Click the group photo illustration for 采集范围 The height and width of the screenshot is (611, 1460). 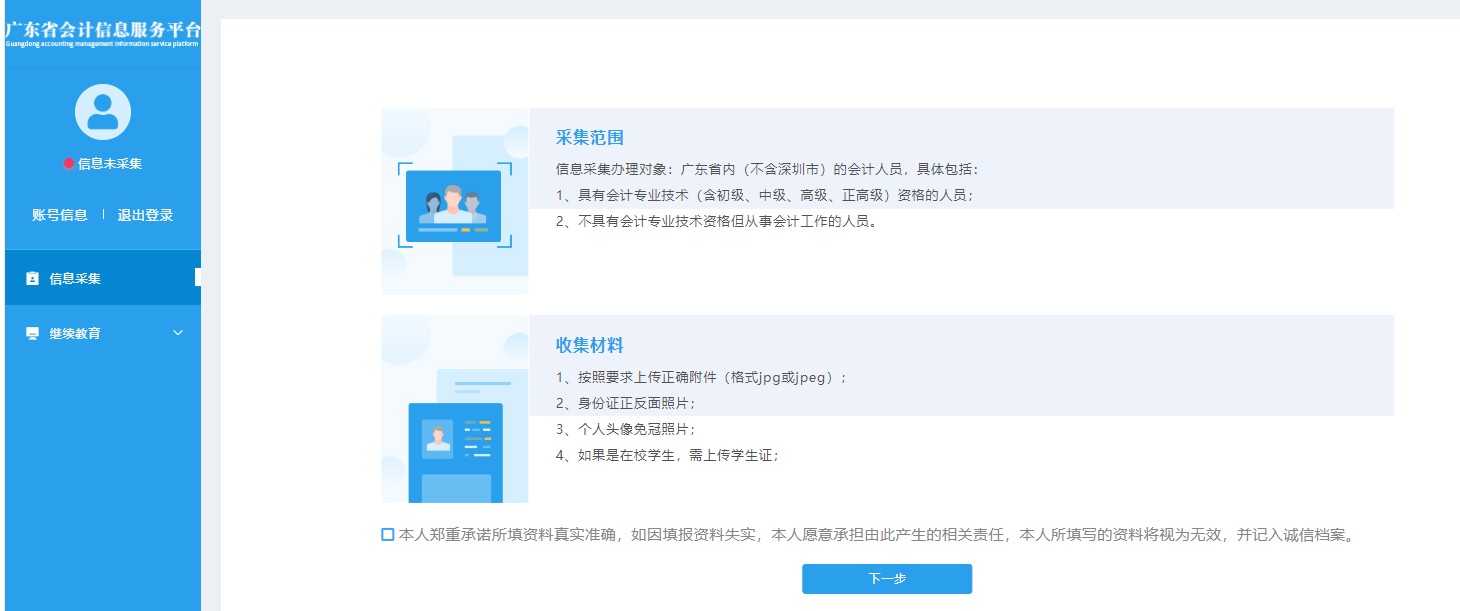point(455,204)
